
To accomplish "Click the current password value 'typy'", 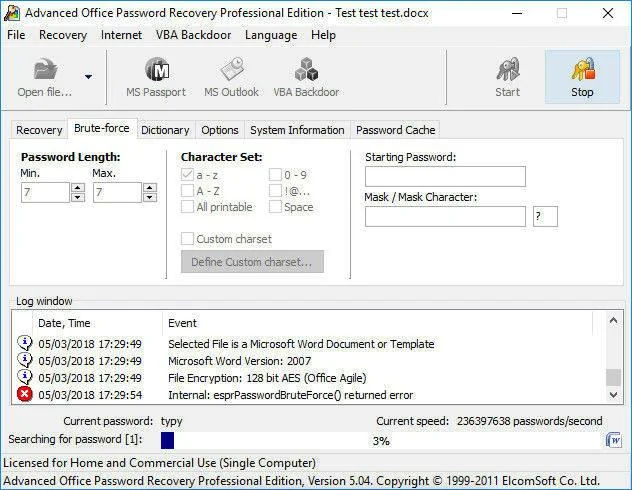I will point(172,421).
